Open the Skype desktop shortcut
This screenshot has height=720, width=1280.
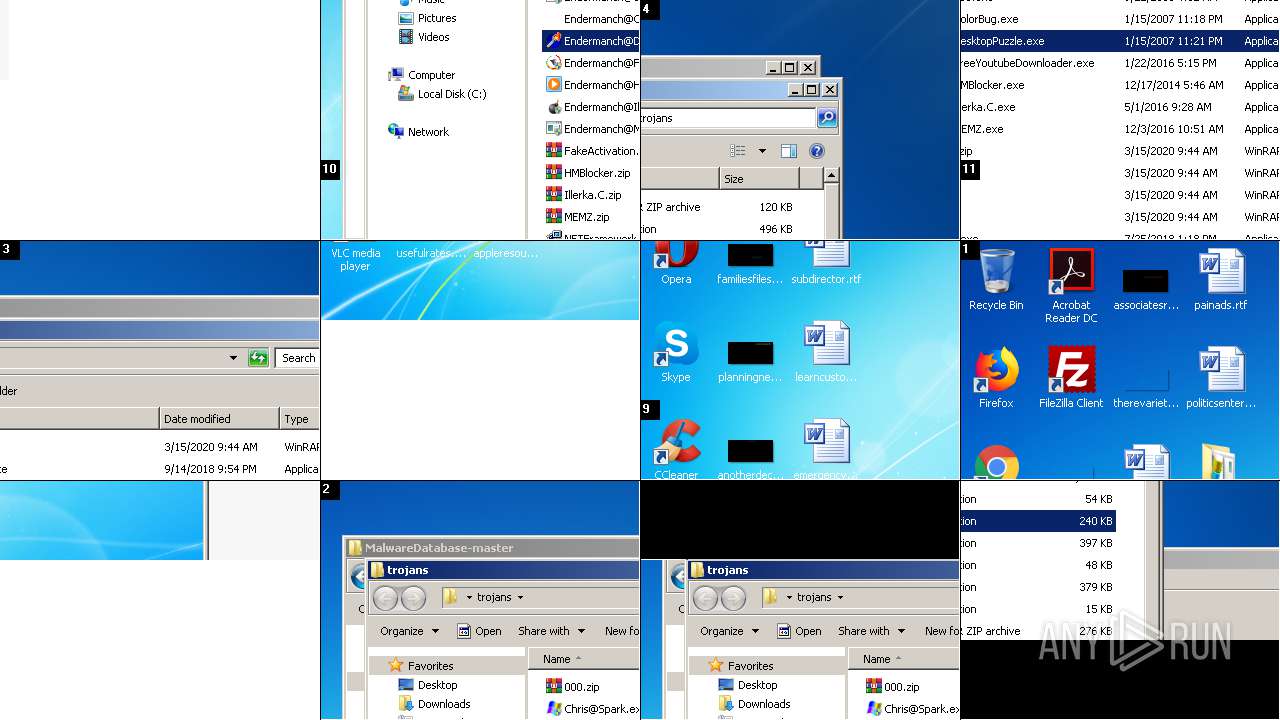(676, 352)
